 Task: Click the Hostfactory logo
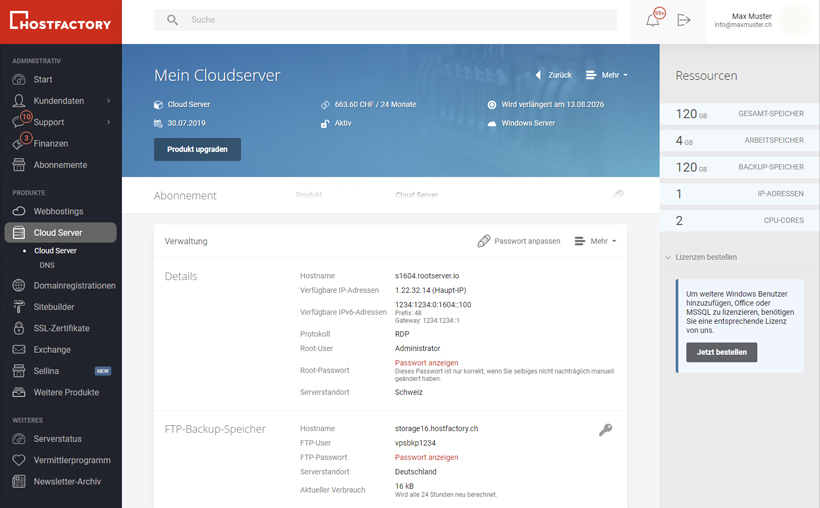[61, 22]
